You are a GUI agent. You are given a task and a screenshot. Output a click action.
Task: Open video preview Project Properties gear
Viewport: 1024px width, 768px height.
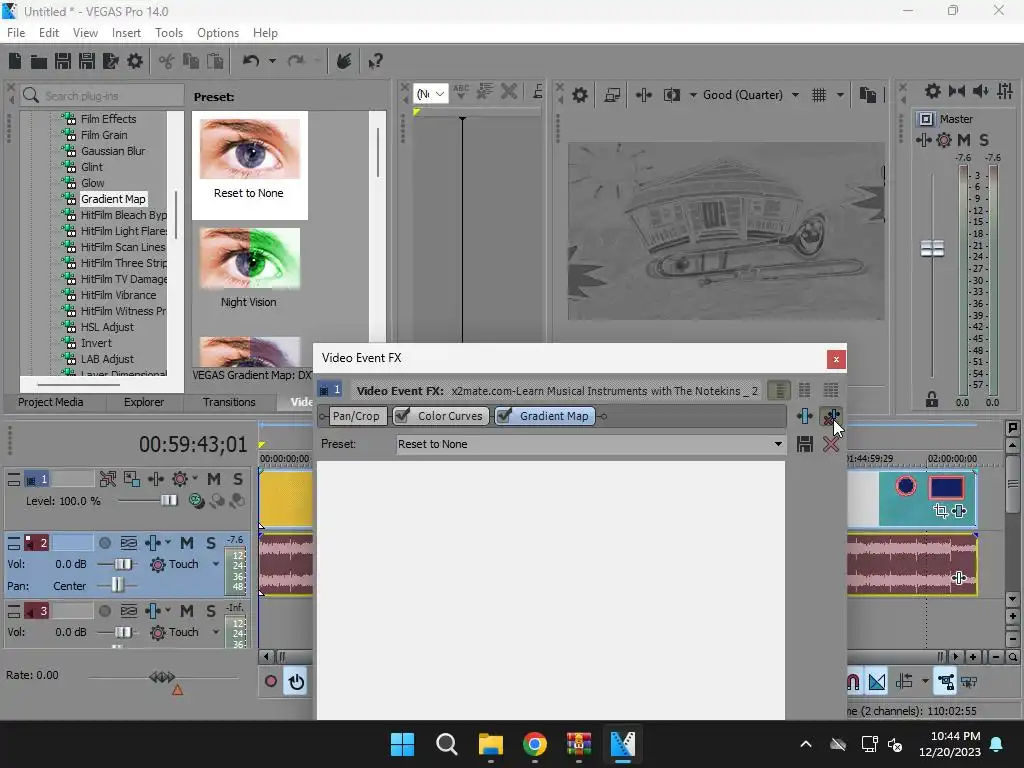[579, 95]
